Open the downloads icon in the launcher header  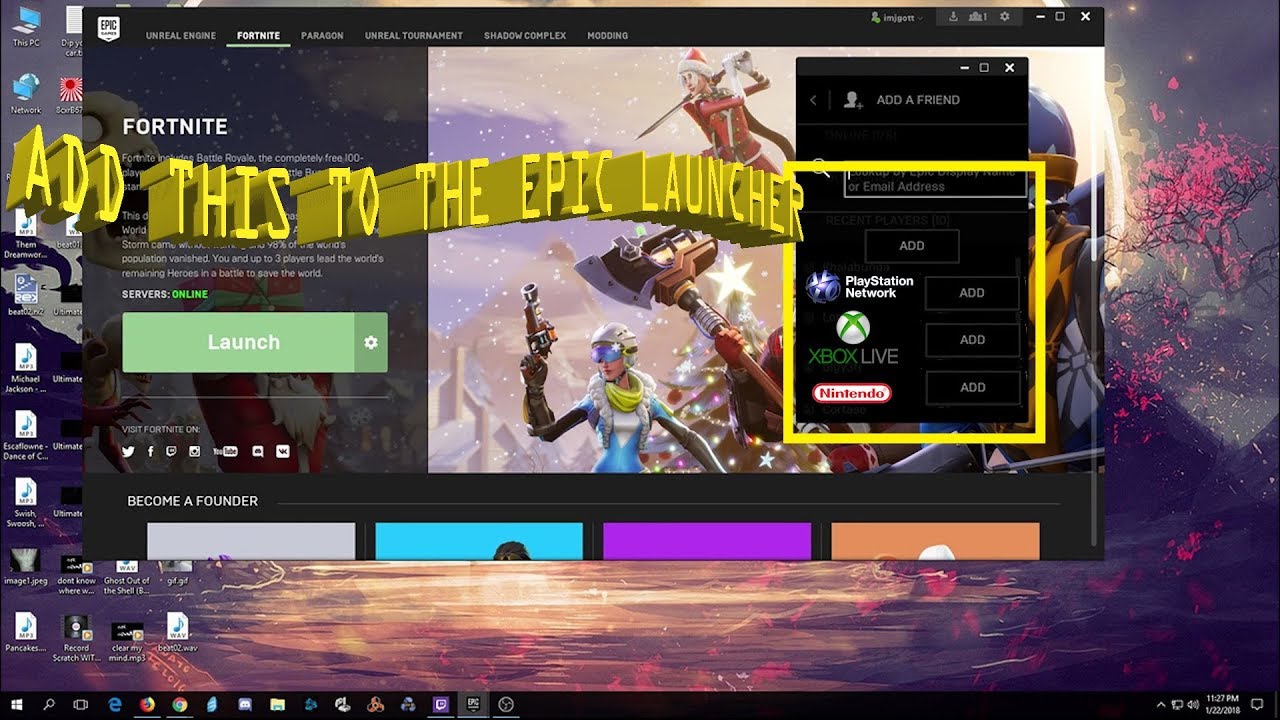point(953,17)
